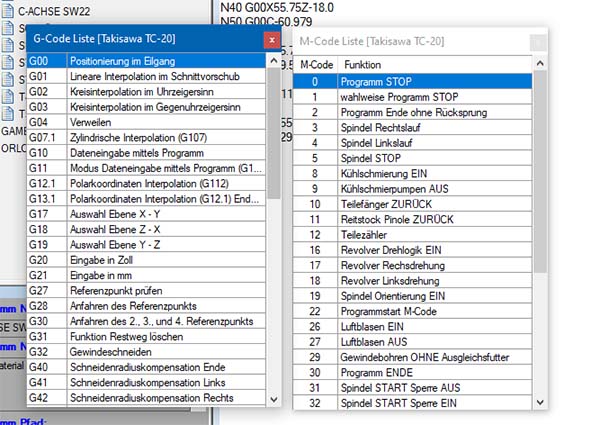
Task: Select M-Code 0 Programm STOP row
Action: tap(412, 81)
